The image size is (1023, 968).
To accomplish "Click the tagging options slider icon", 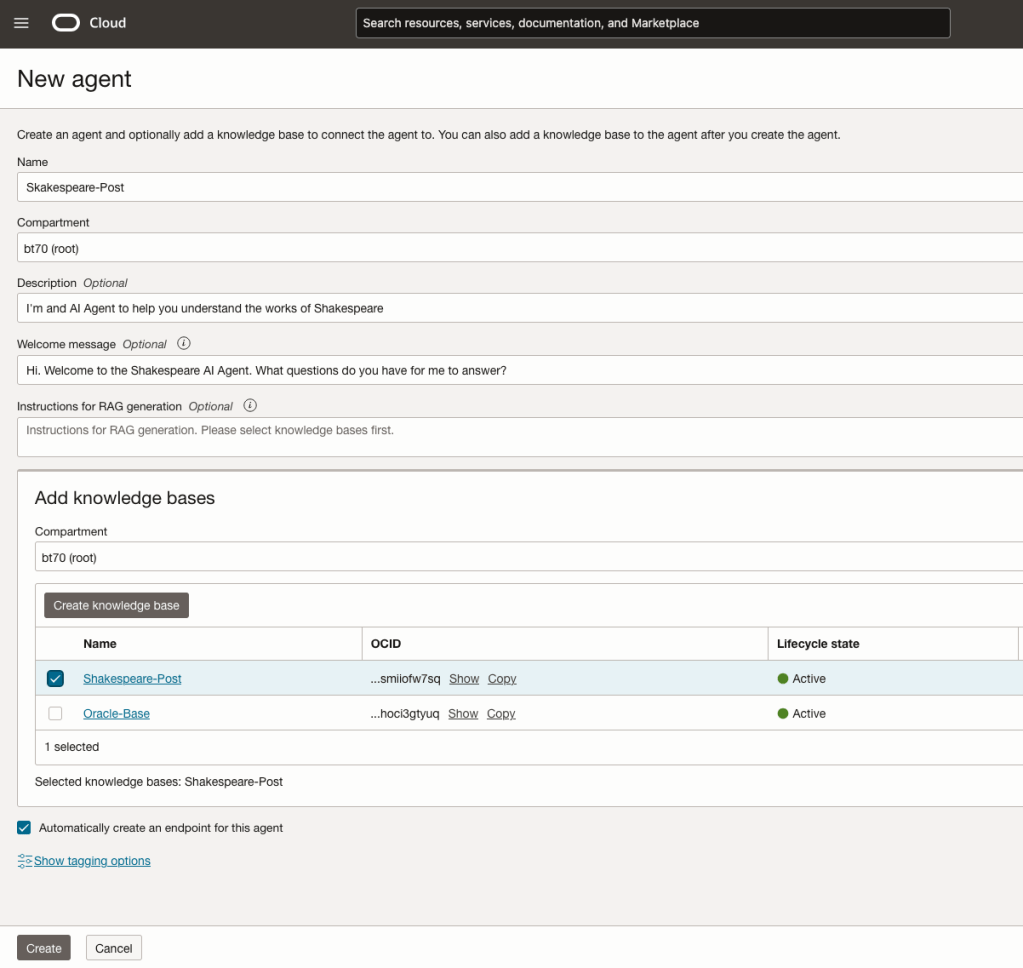I will [x=25, y=861].
